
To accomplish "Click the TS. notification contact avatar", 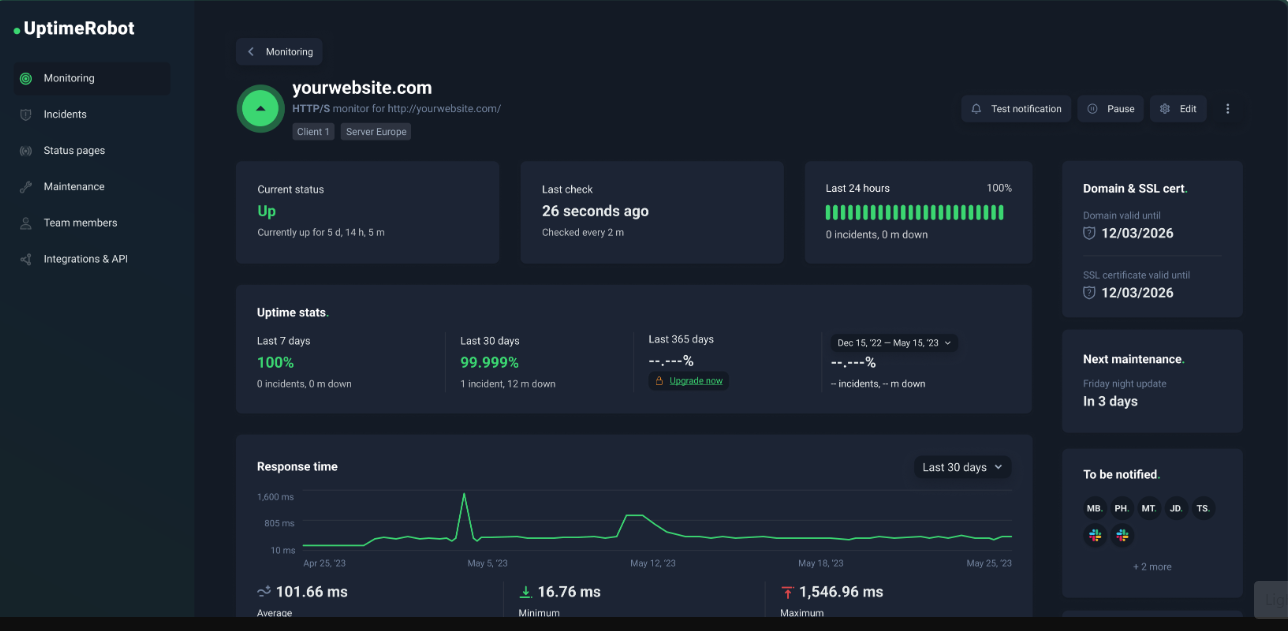I will (1203, 508).
